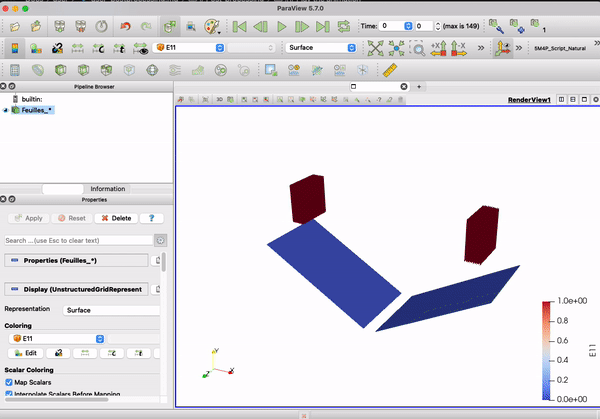This screenshot has width=600, height=419.
Task: Click the Edit color map button
Action: click(x=25, y=353)
